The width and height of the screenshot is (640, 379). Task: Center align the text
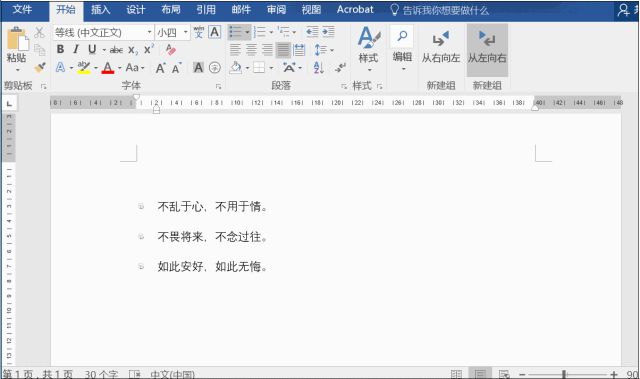251,50
